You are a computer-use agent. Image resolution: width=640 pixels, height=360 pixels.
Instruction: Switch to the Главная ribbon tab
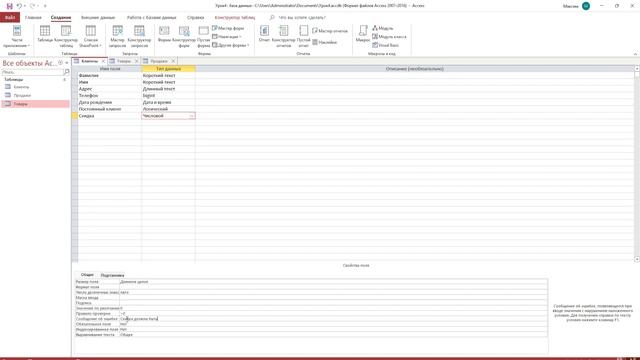[33, 18]
